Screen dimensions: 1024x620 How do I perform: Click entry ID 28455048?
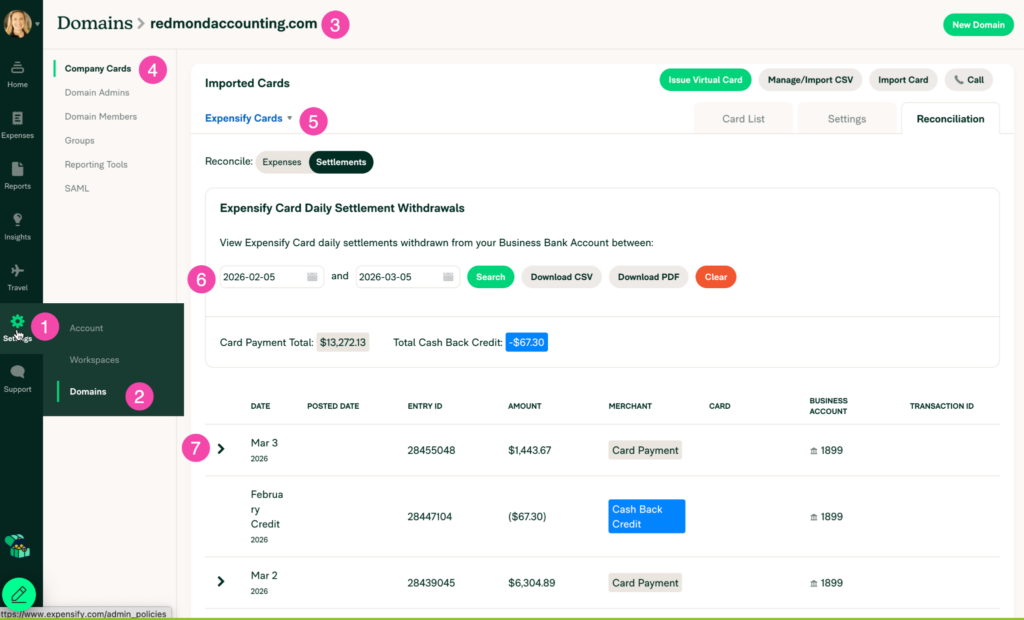click(x=431, y=450)
